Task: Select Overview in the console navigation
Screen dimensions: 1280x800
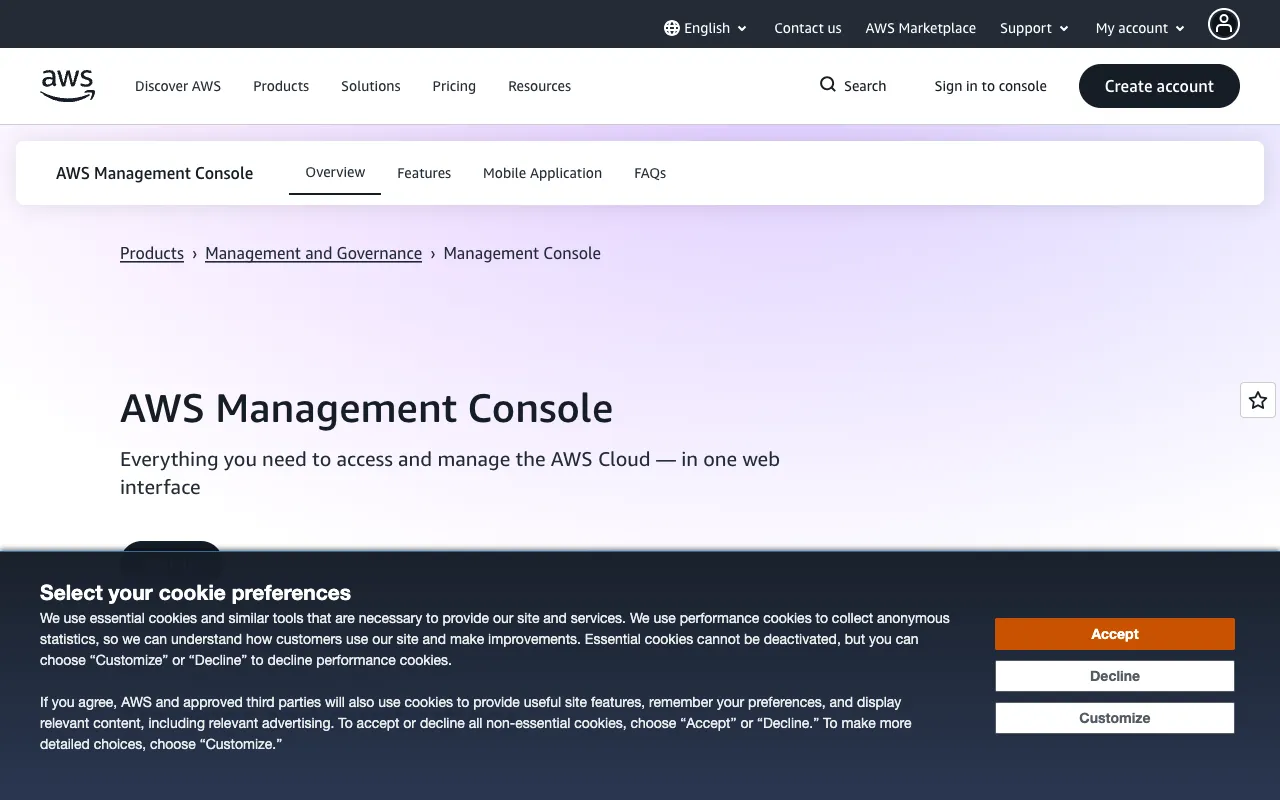Action: [334, 172]
